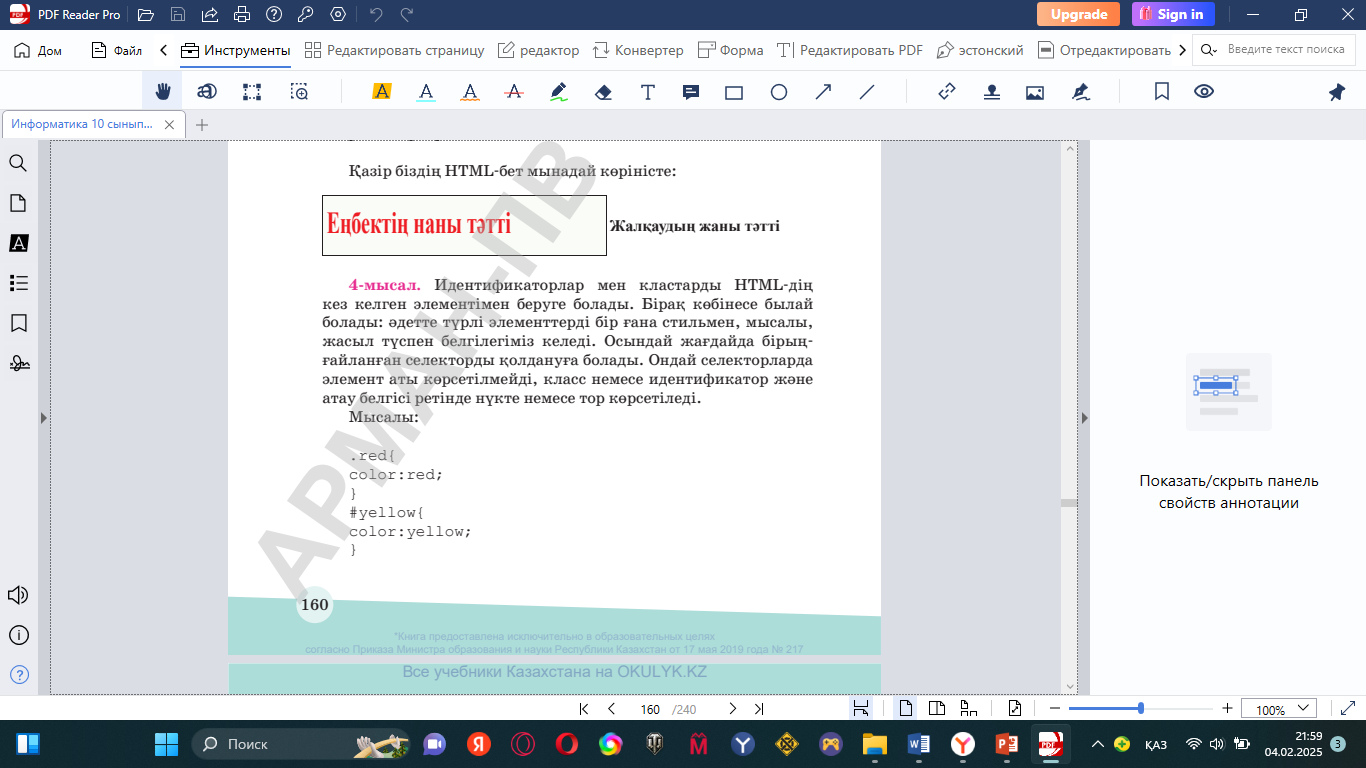Viewport: 1366px width, 768px height.
Task: Add a bookmark from the annotation toolbar
Action: pyautogui.click(x=1162, y=92)
